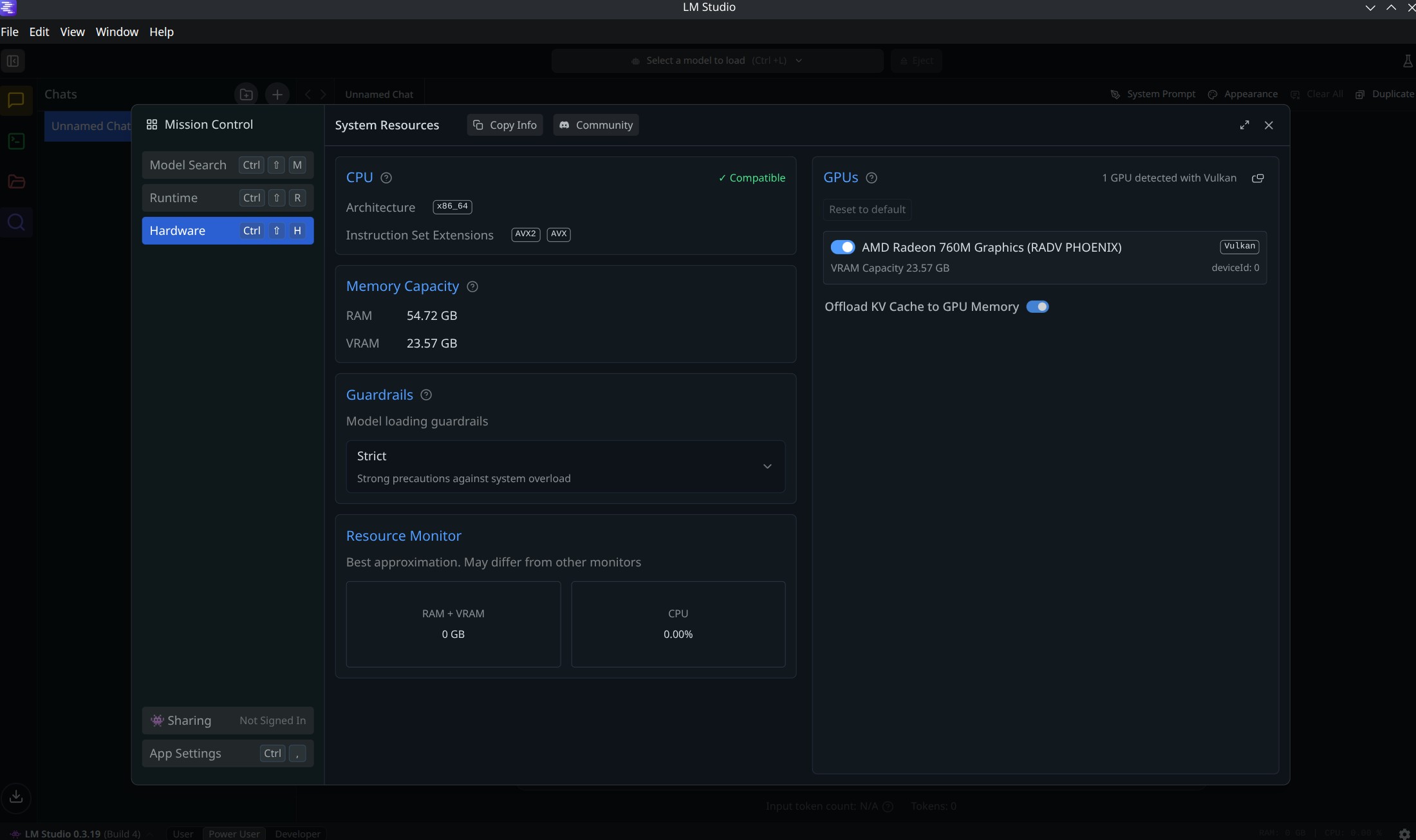Open CPU help question mark
This screenshot has height=840, width=1416.
click(x=386, y=178)
